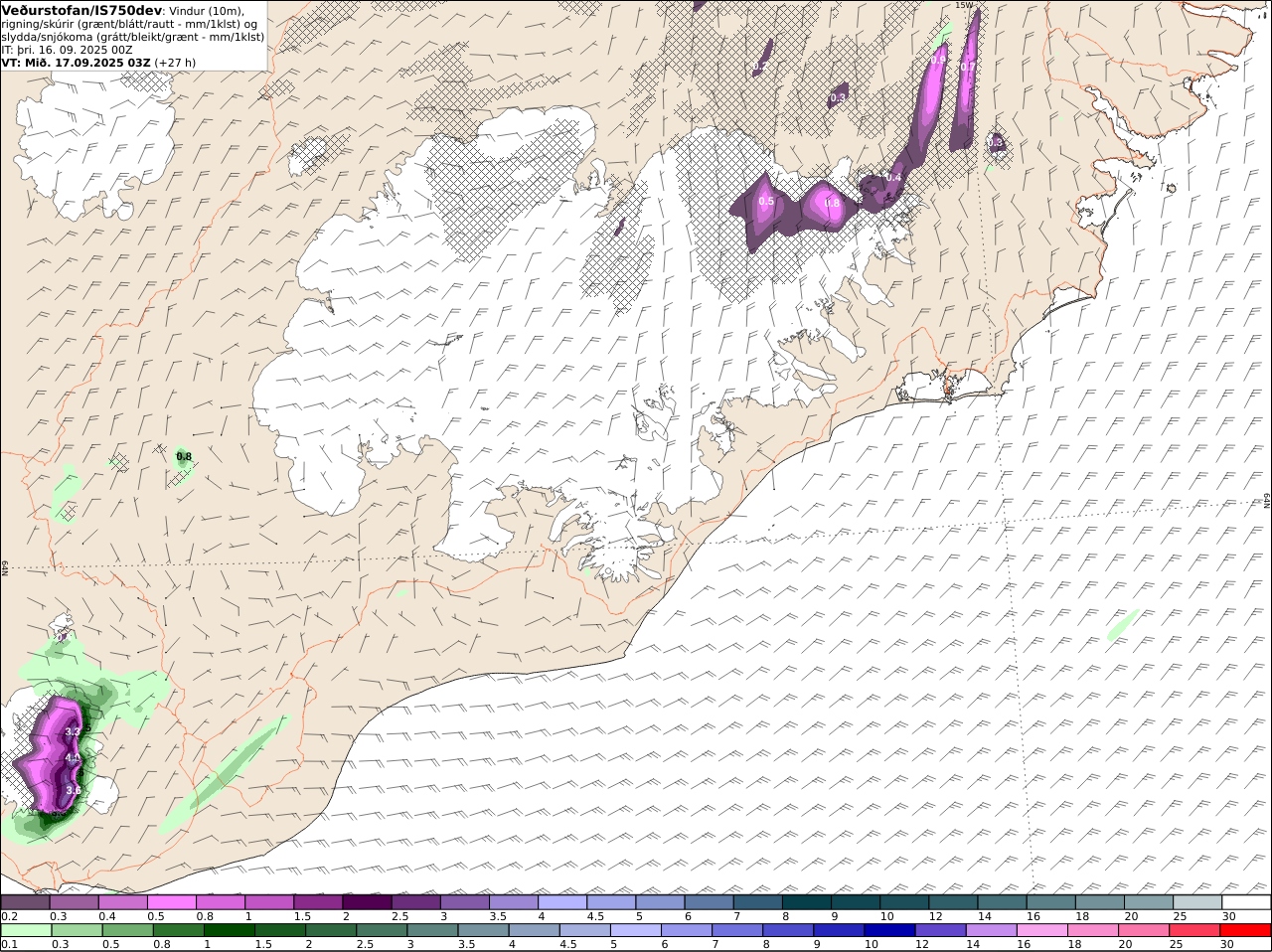Click the Veðurstofan/IS750dev title text
The image size is (1272, 952).
click(80, 10)
